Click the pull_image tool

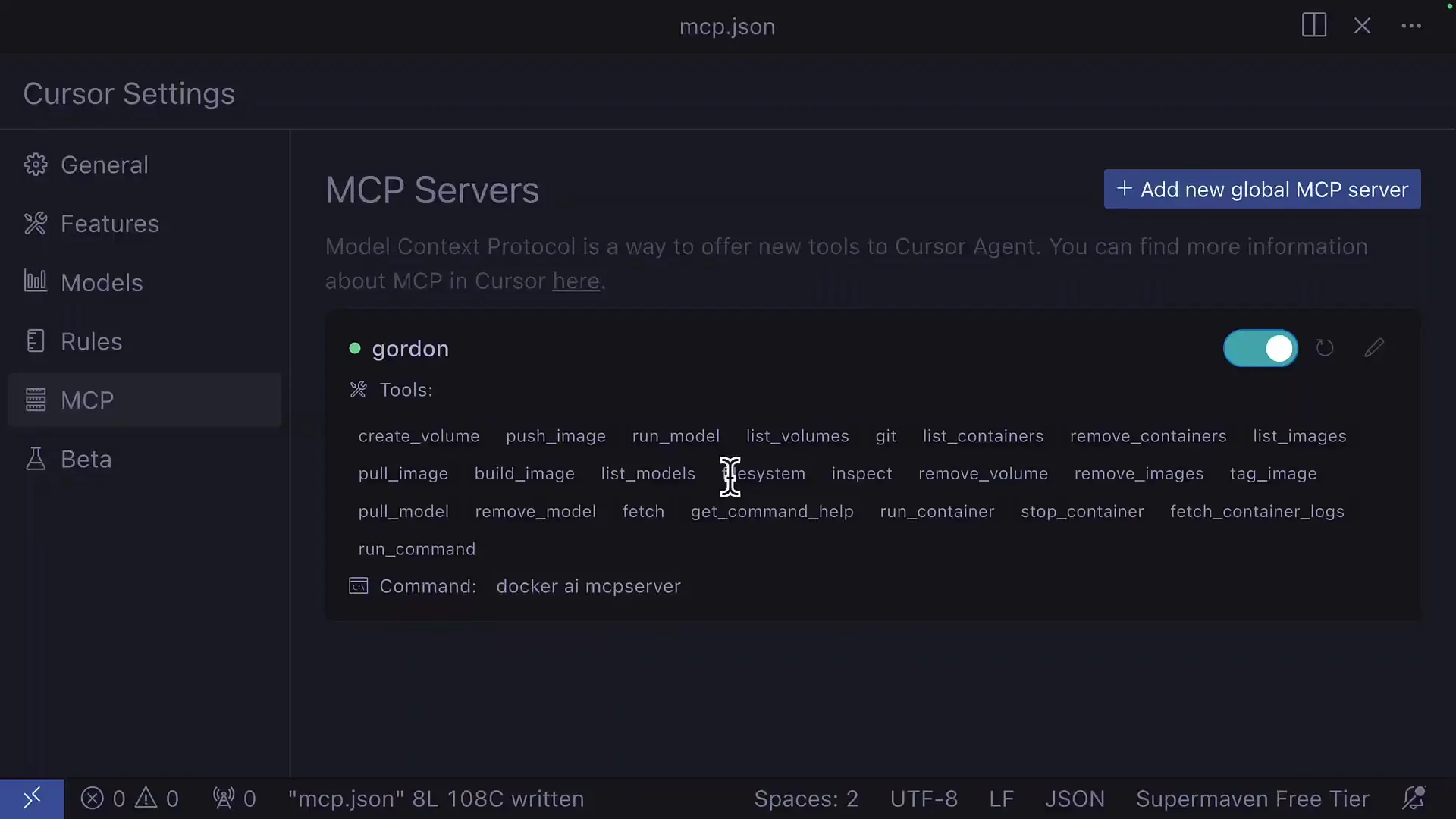coord(403,473)
